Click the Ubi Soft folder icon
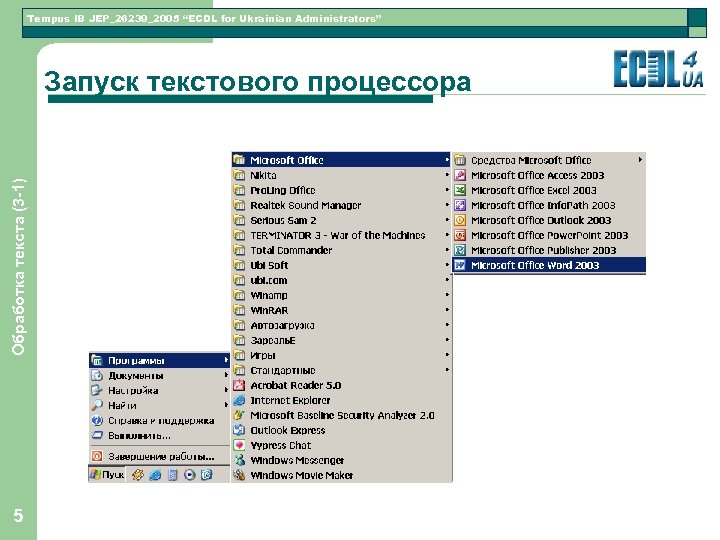This screenshot has height=540, width=720. (x=239, y=265)
